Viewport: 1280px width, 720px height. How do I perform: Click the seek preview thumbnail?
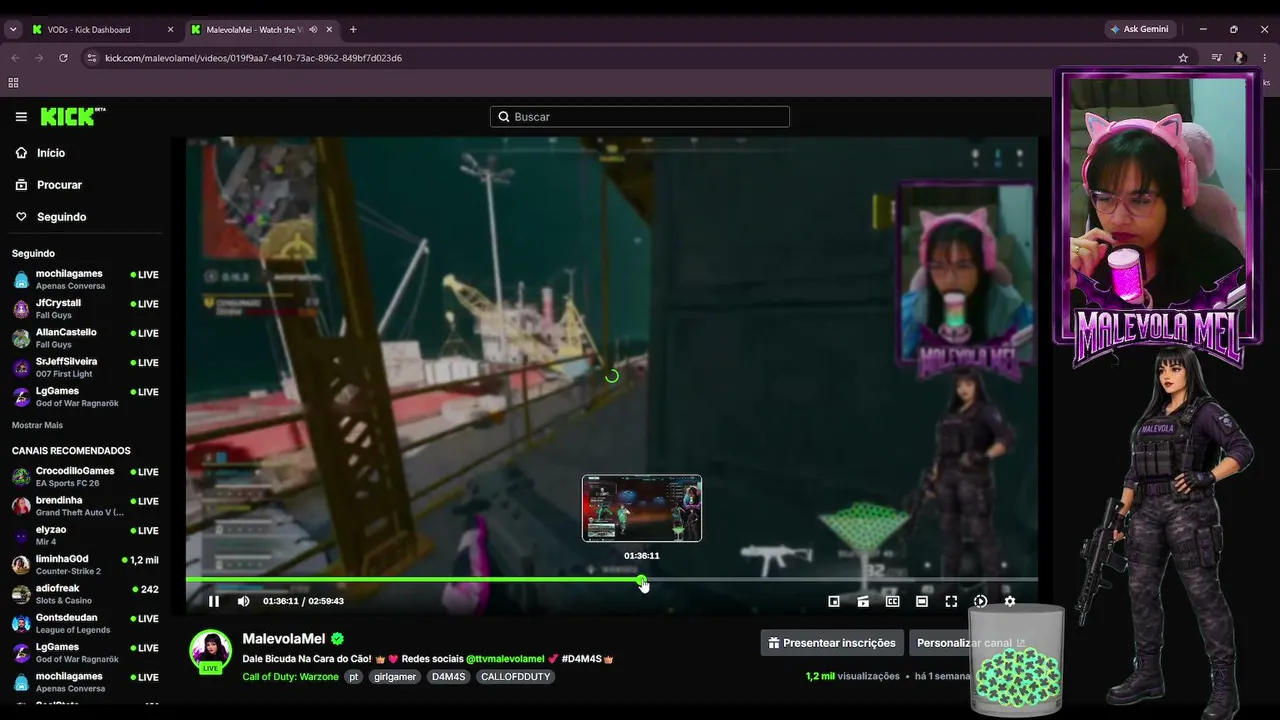642,508
